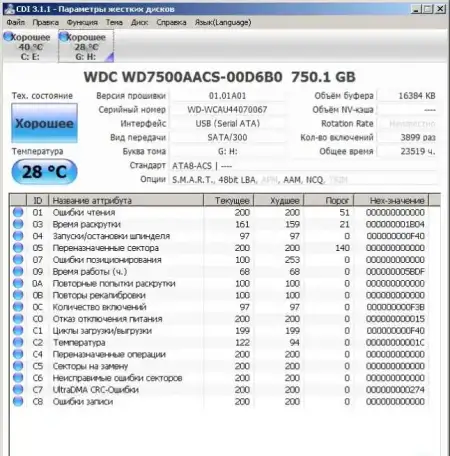This screenshot has width=450, height=456.
Task: Click status orb for Переназначенные сектора row
Action: [x=18, y=248]
